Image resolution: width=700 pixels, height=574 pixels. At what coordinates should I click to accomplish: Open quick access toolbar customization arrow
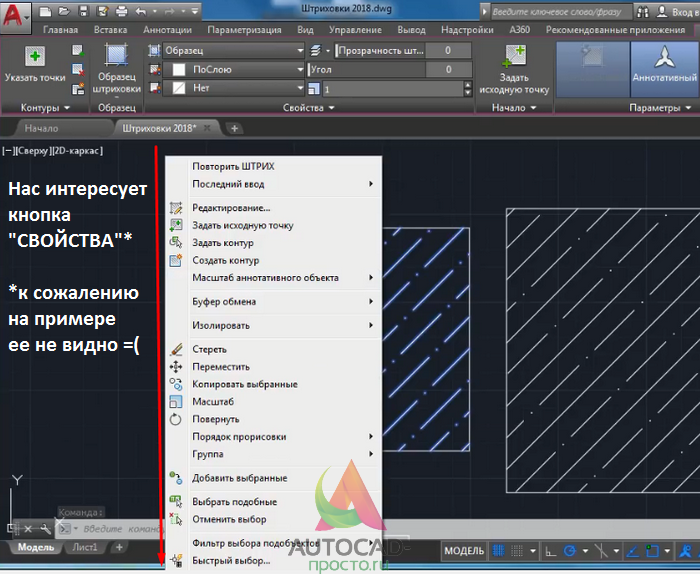[x=195, y=11]
